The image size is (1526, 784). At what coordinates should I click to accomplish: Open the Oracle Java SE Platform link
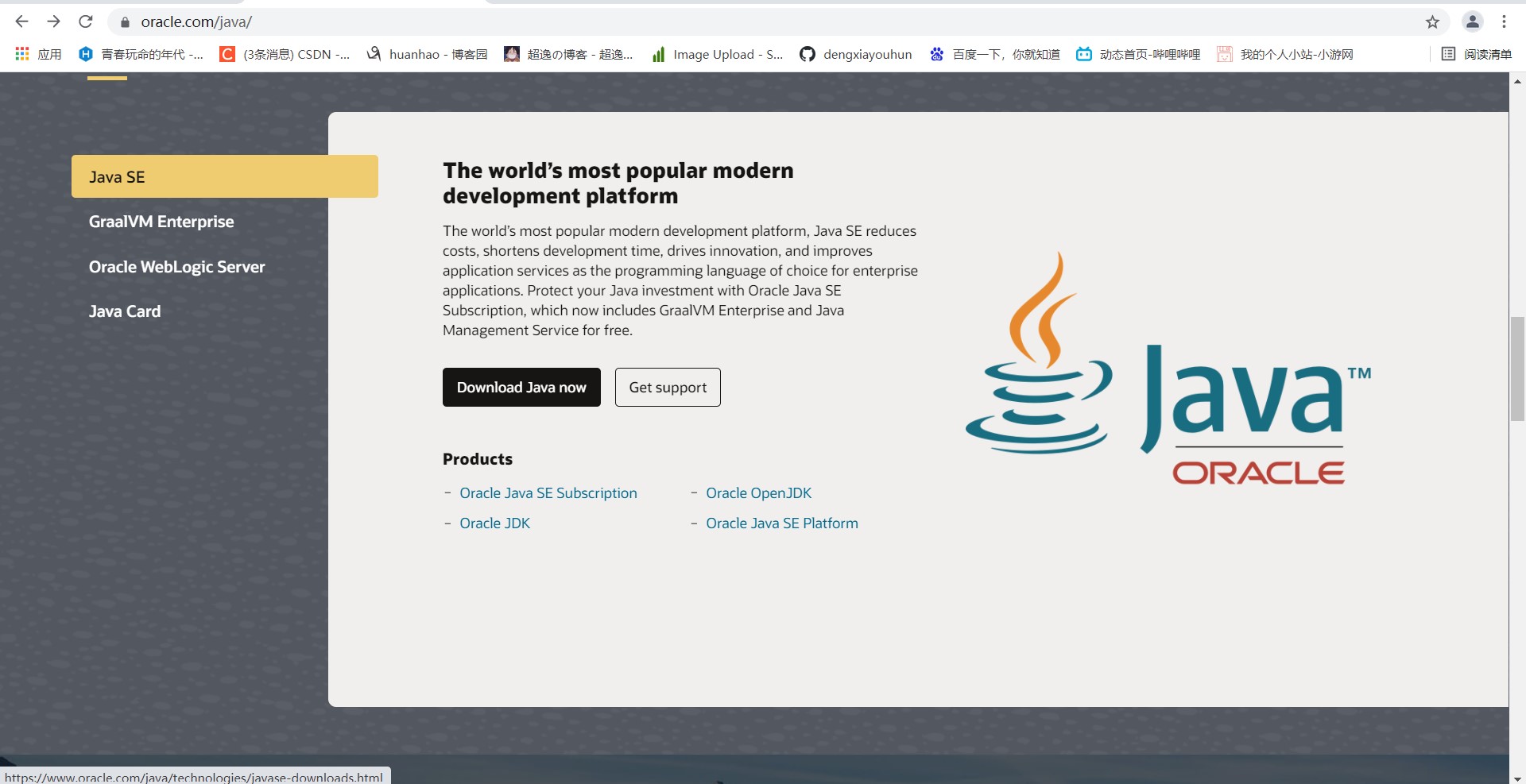tap(782, 523)
